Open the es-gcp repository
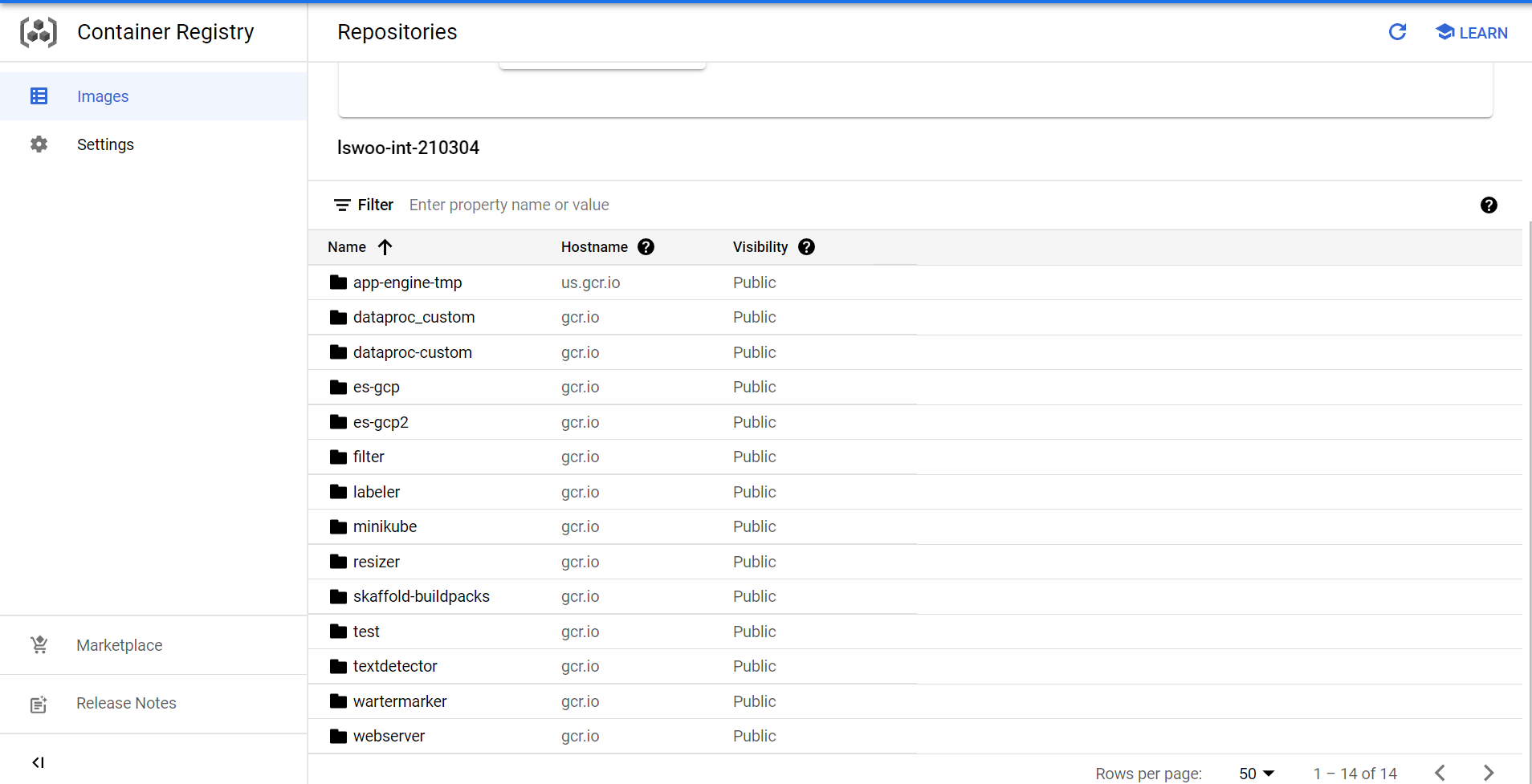The height and width of the screenshot is (784, 1532). coord(377,387)
